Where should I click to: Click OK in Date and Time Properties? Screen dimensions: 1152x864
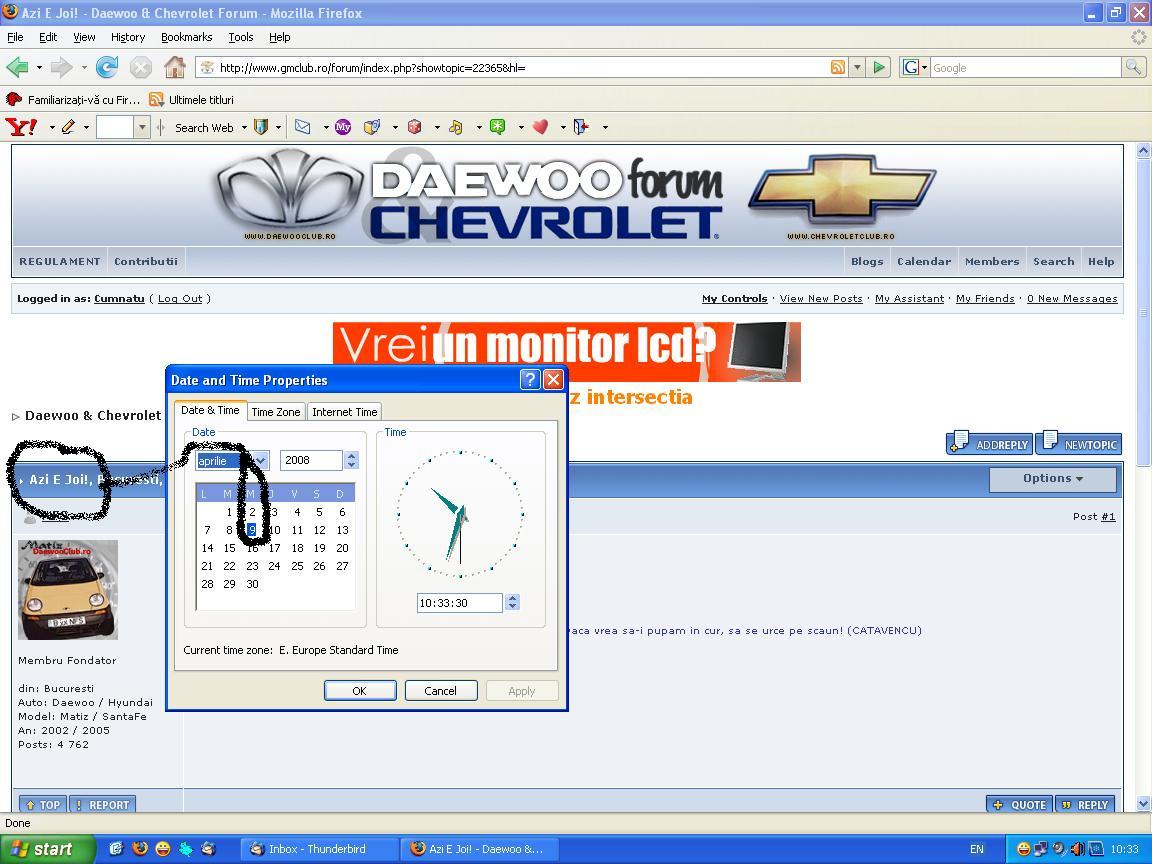click(360, 691)
